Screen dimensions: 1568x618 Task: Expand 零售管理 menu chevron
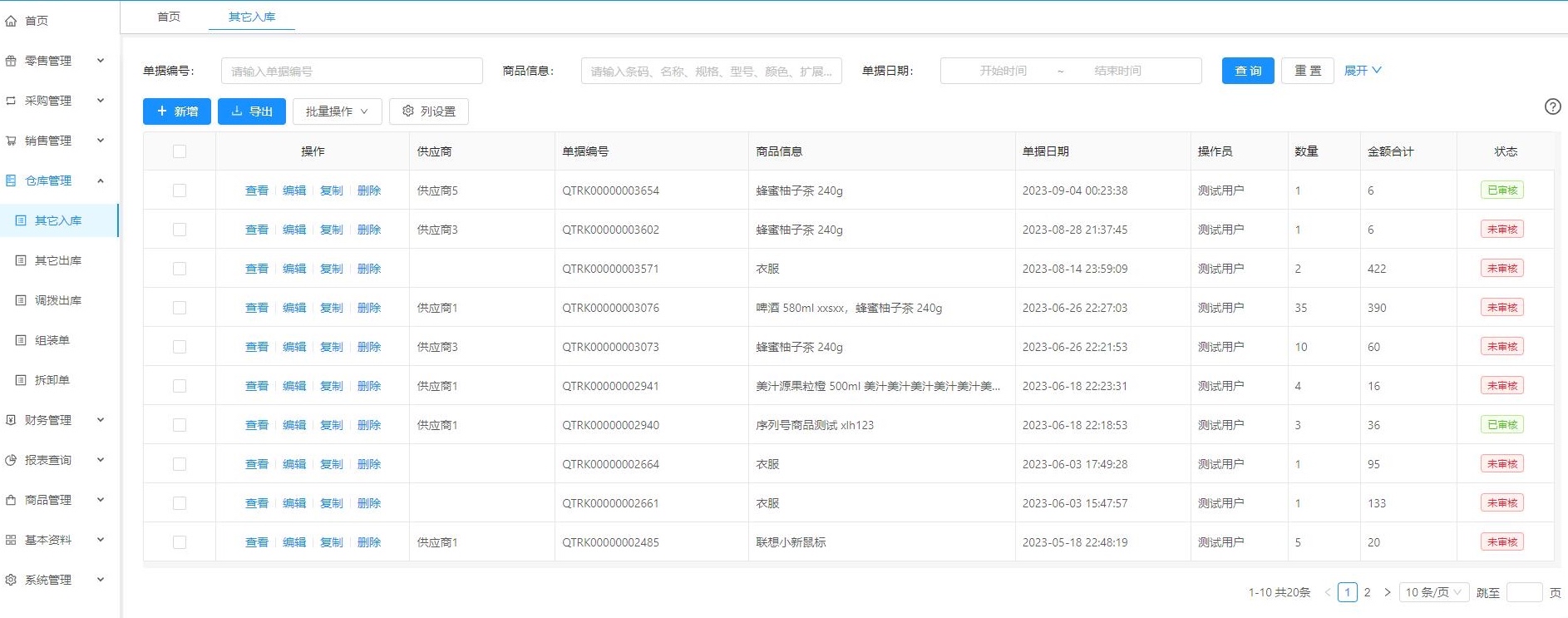pos(101,60)
